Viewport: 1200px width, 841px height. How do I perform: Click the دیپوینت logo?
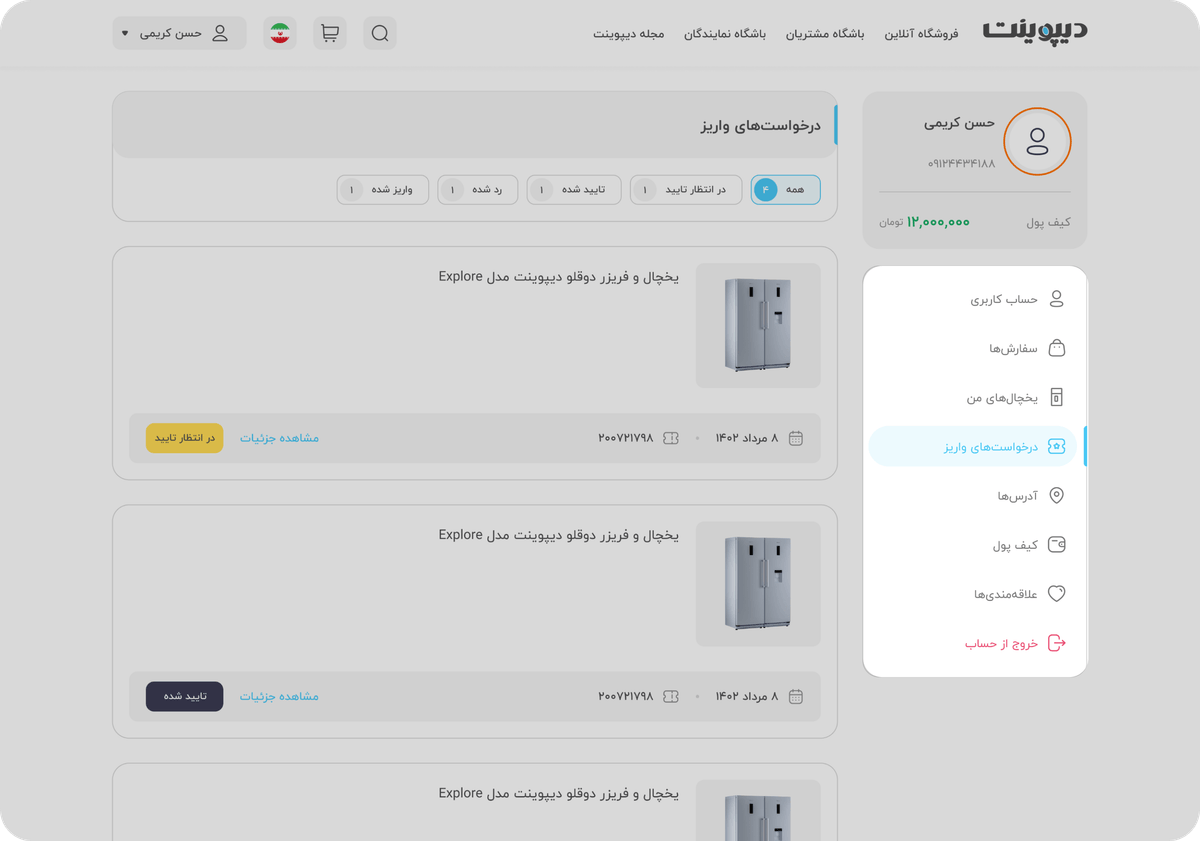pos(1035,31)
